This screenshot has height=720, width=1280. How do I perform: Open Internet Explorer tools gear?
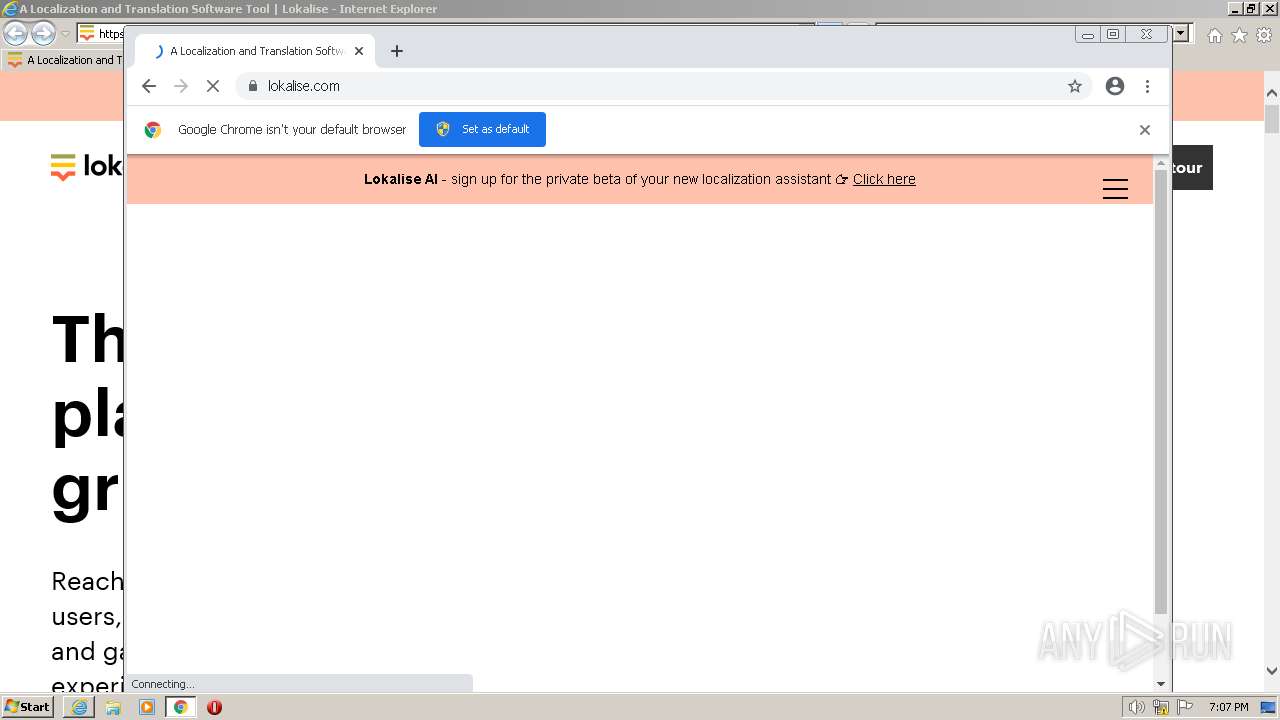click(x=1264, y=35)
